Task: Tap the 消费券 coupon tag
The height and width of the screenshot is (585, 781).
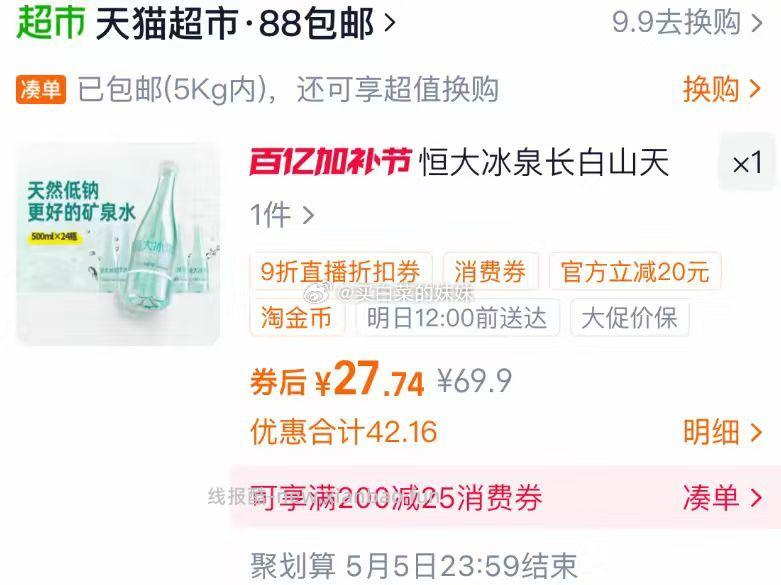Action: click(490, 272)
